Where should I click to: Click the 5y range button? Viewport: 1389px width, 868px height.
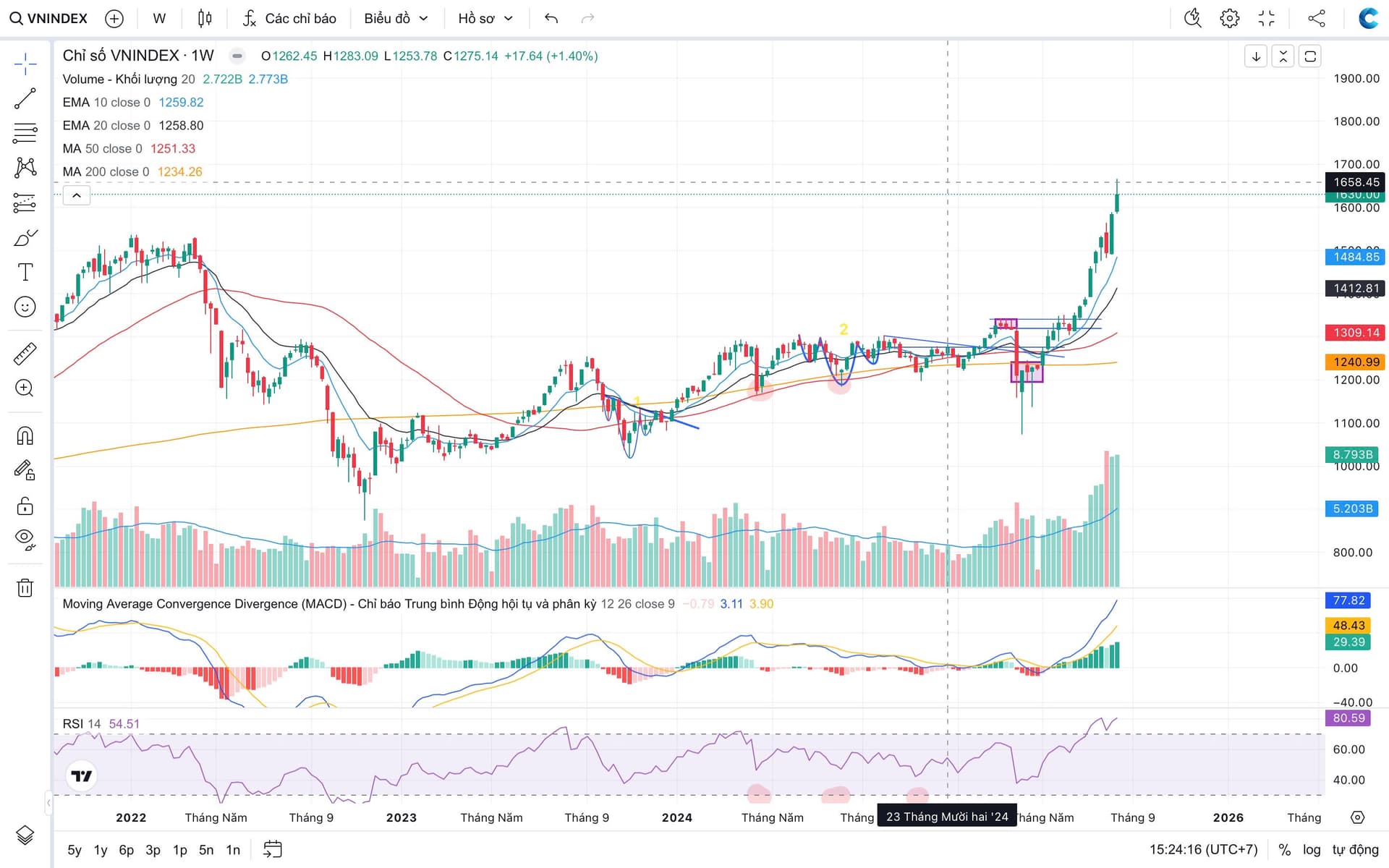click(75, 850)
